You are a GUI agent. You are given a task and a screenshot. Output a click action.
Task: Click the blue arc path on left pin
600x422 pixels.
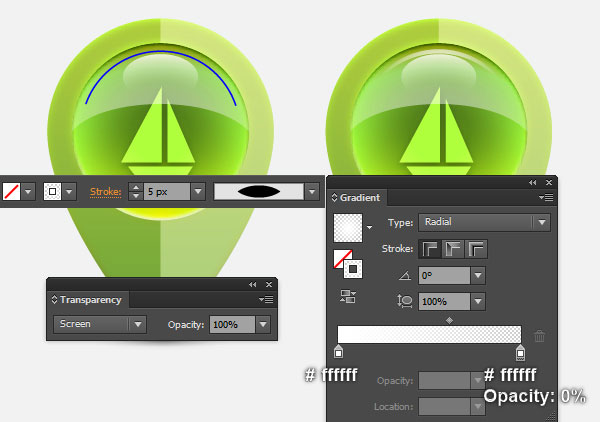[x=161, y=51]
